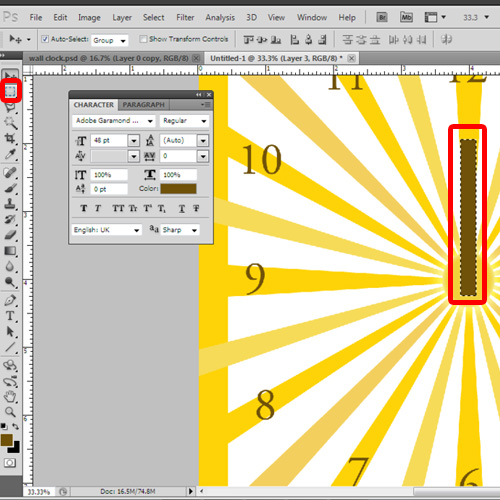Click the Character panel text Color swatch

(178, 189)
